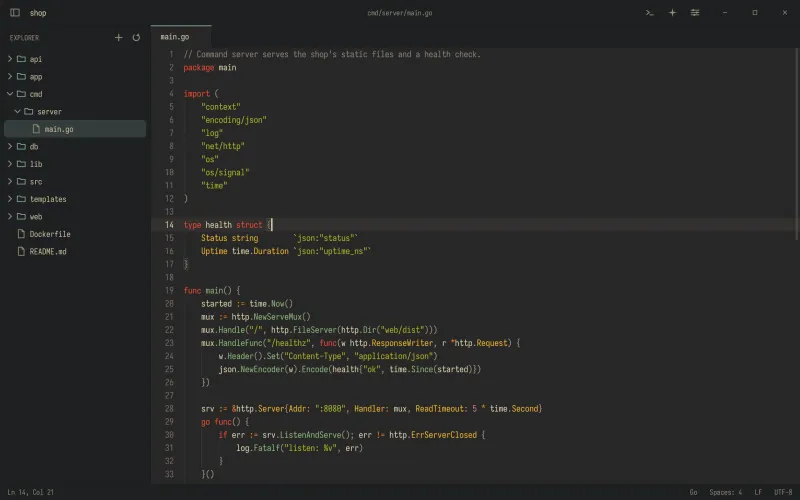Refresh the Explorer tree
800x500 pixels.
[136, 38]
